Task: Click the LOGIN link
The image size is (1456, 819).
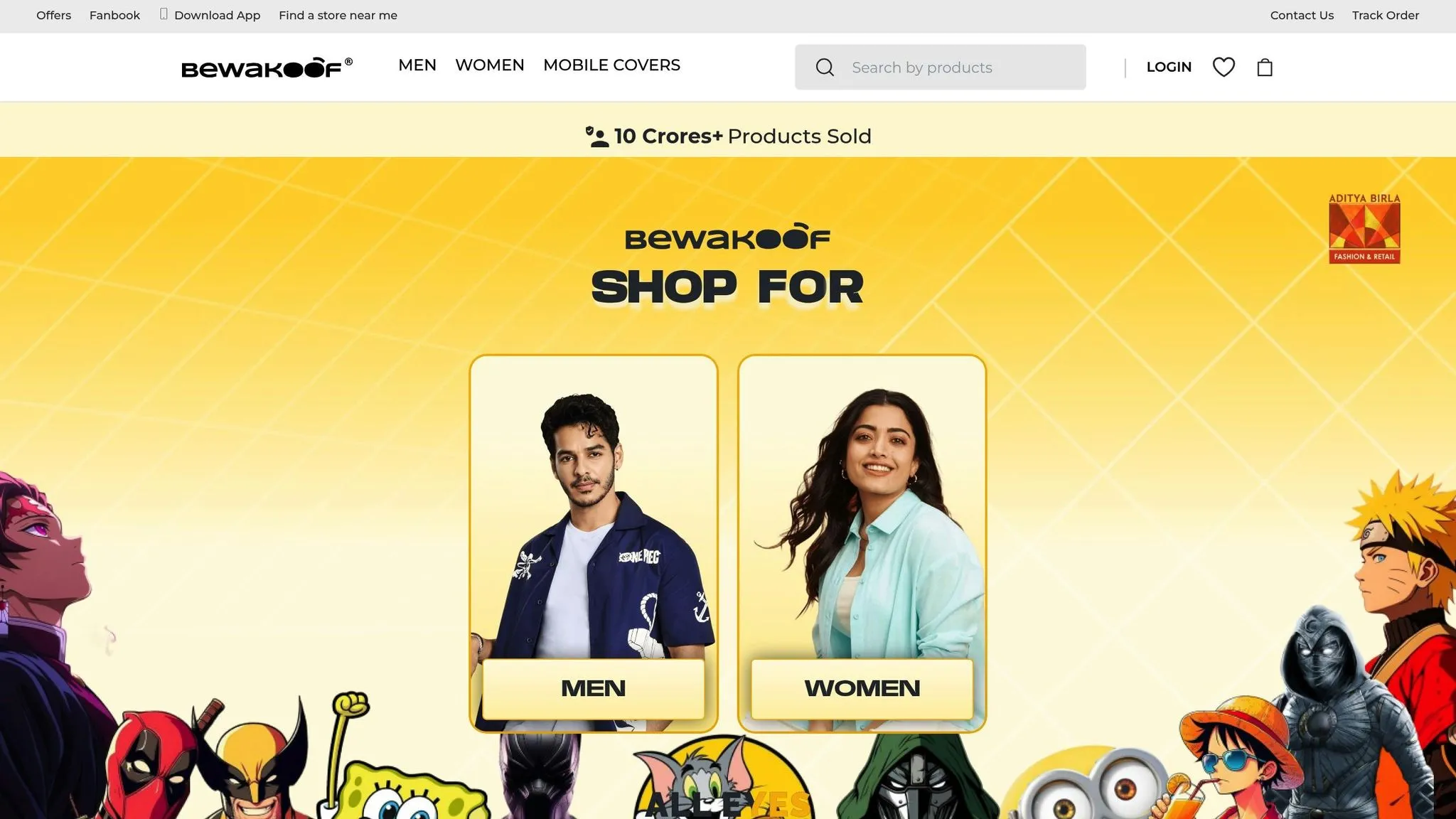Action: click(x=1169, y=67)
